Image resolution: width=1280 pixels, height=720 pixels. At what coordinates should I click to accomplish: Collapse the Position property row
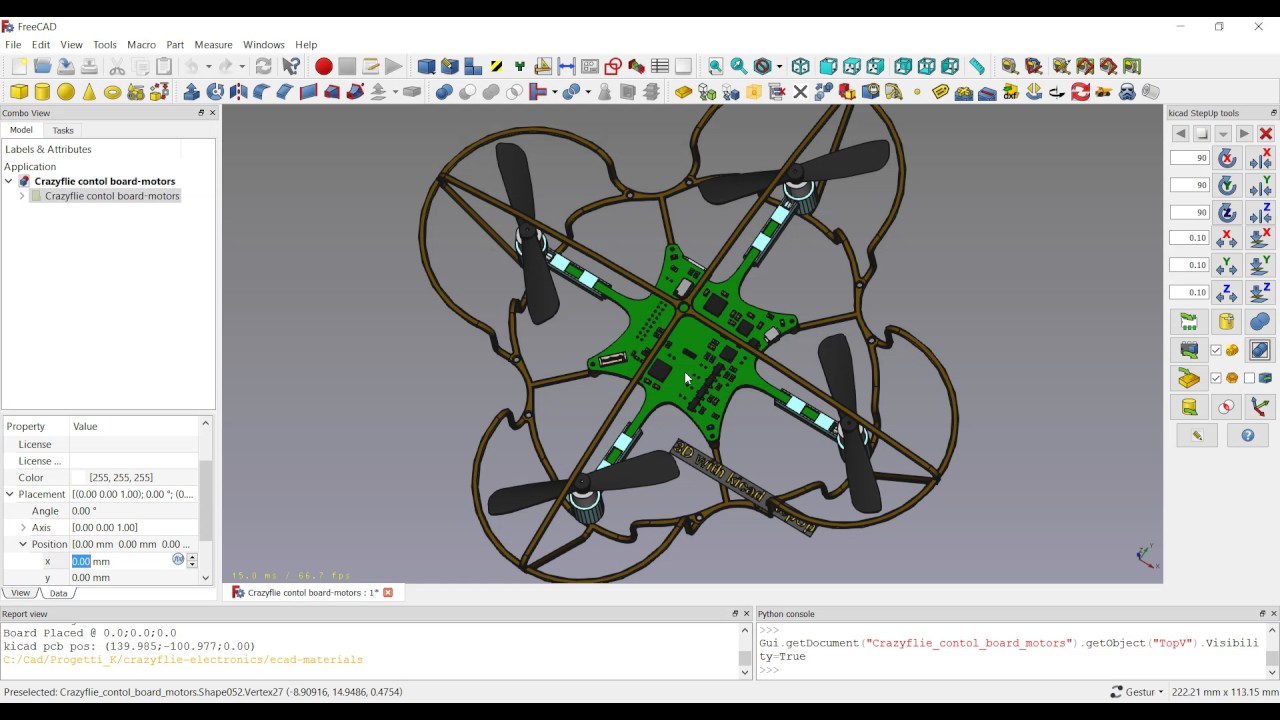23,545
